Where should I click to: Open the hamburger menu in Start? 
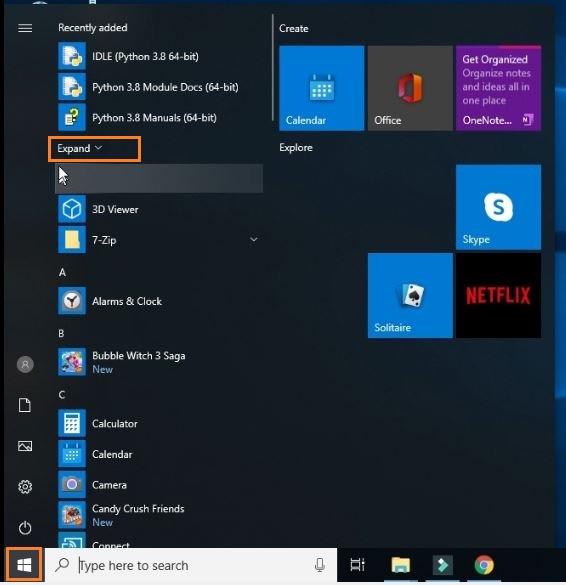(25, 28)
